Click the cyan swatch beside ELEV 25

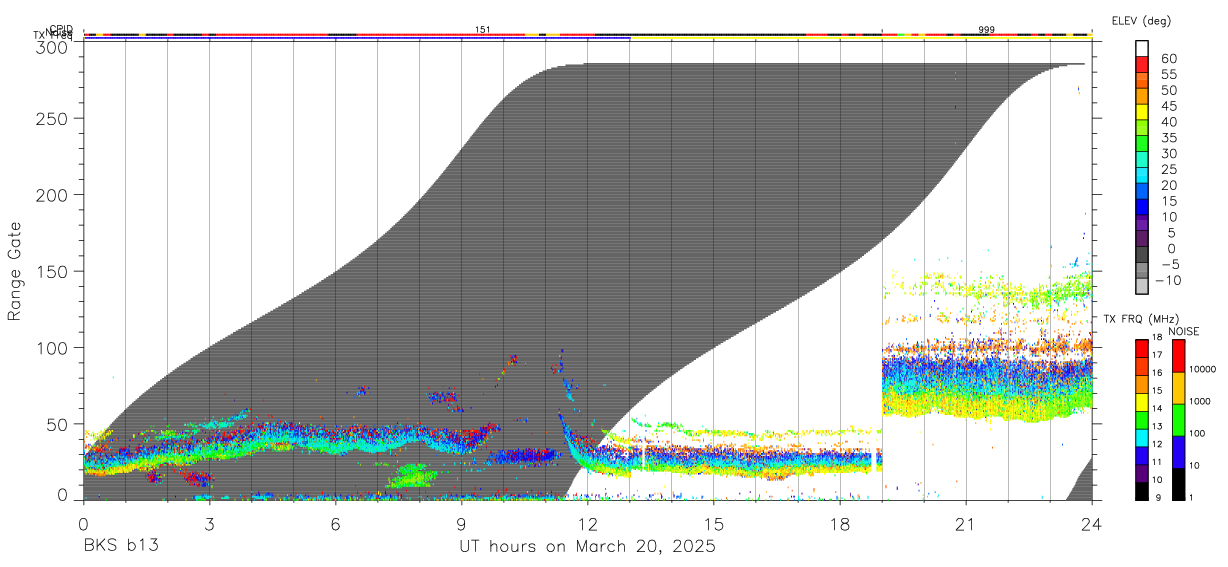click(x=1142, y=176)
